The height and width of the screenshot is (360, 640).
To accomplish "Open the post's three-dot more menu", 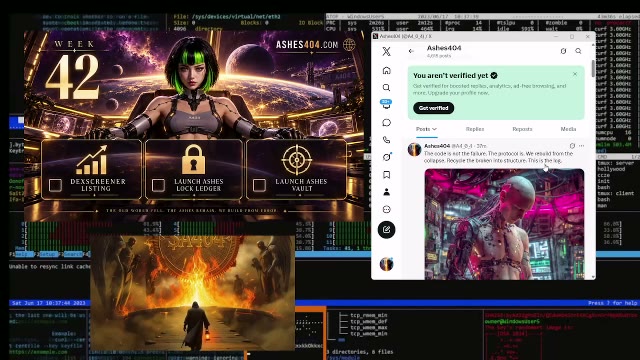I will point(581,146).
